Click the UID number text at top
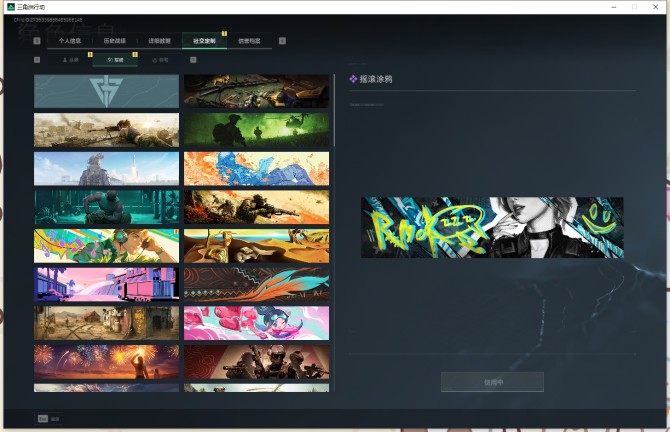 coord(48,20)
